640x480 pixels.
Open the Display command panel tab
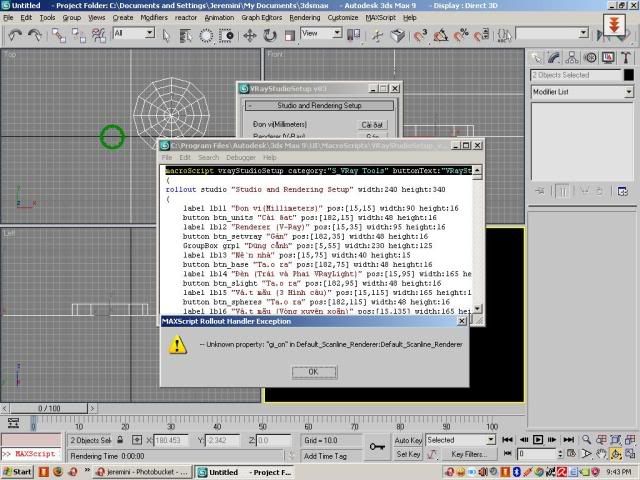click(x=608, y=58)
